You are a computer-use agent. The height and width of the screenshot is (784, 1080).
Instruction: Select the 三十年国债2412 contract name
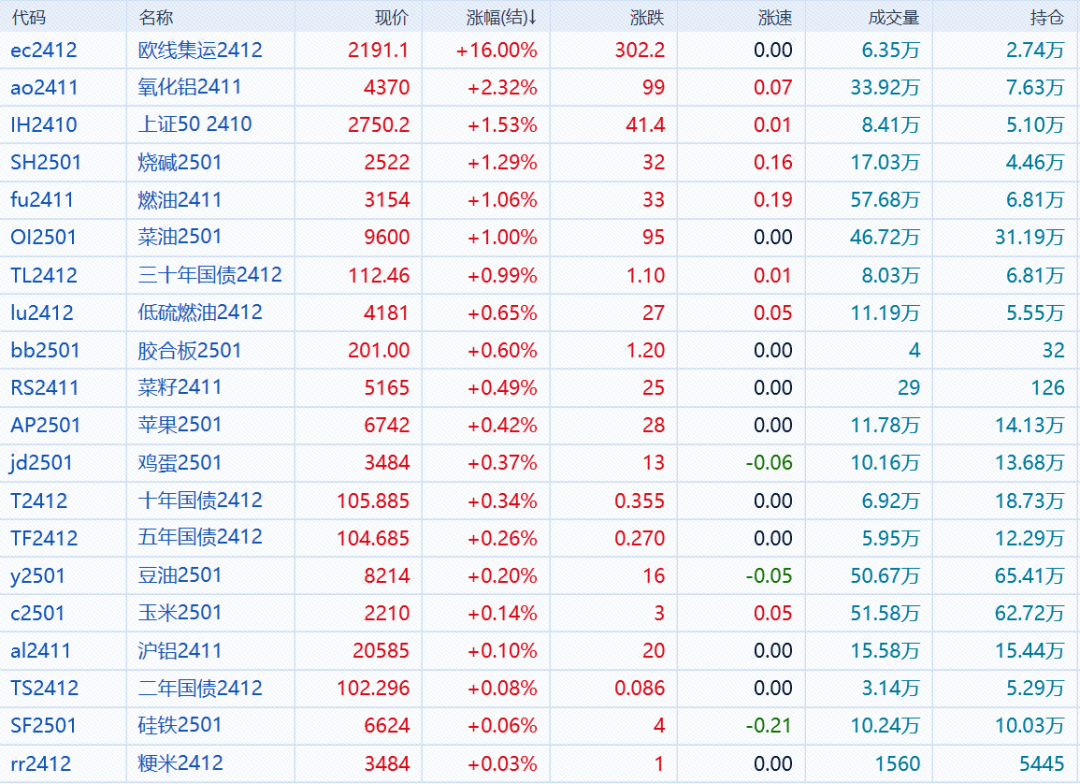[x=210, y=275]
